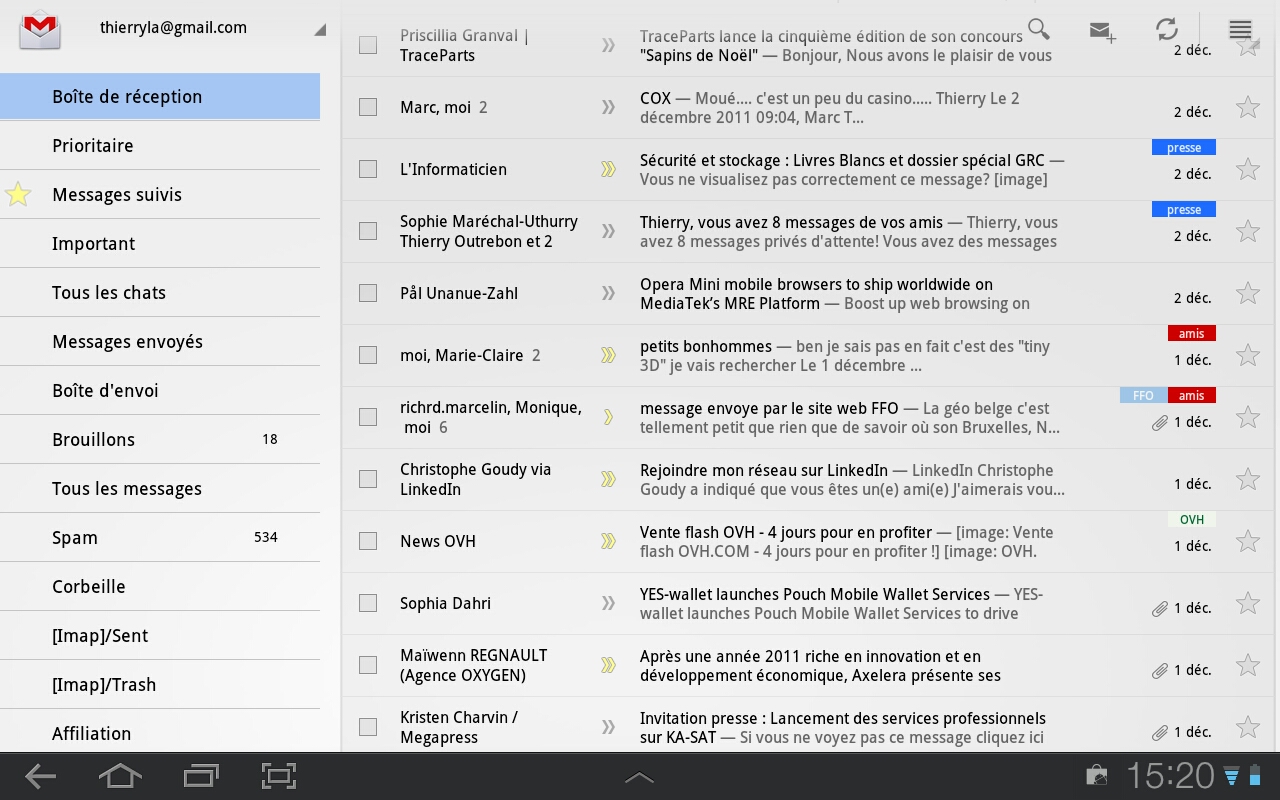Select checkbox for moi, Marie-Claire email
The height and width of the screenshot is (800, 1280).
(368, 355)
